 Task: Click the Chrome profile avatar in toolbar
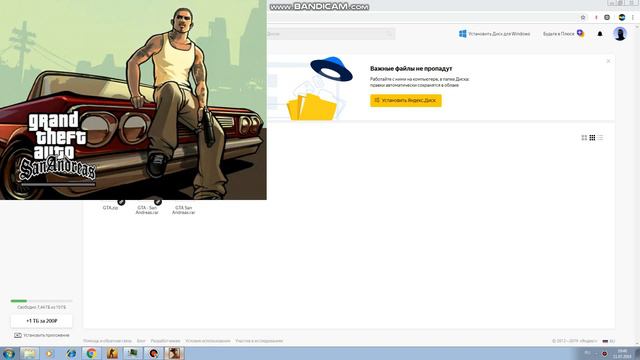pos(622,18)
